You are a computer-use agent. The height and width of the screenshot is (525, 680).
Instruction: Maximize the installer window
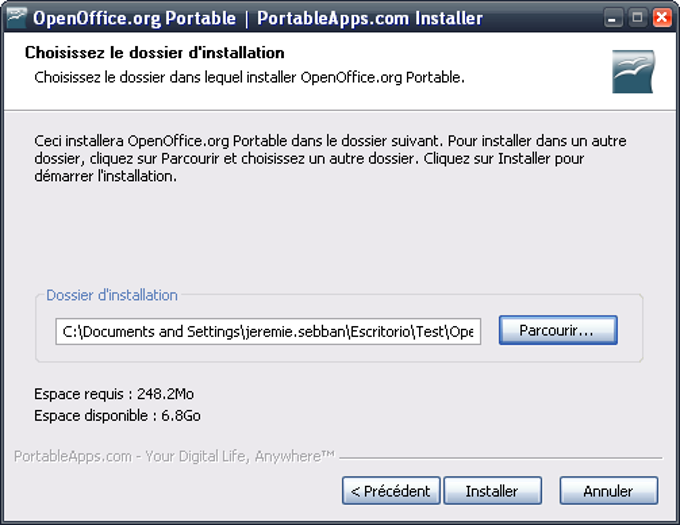[x=636, y=18]
